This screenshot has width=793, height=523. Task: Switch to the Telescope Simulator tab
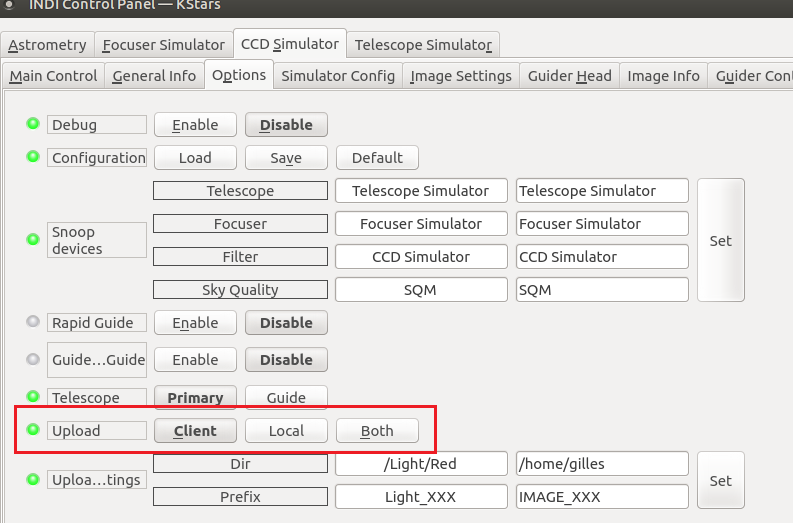[x=422, y=45]
